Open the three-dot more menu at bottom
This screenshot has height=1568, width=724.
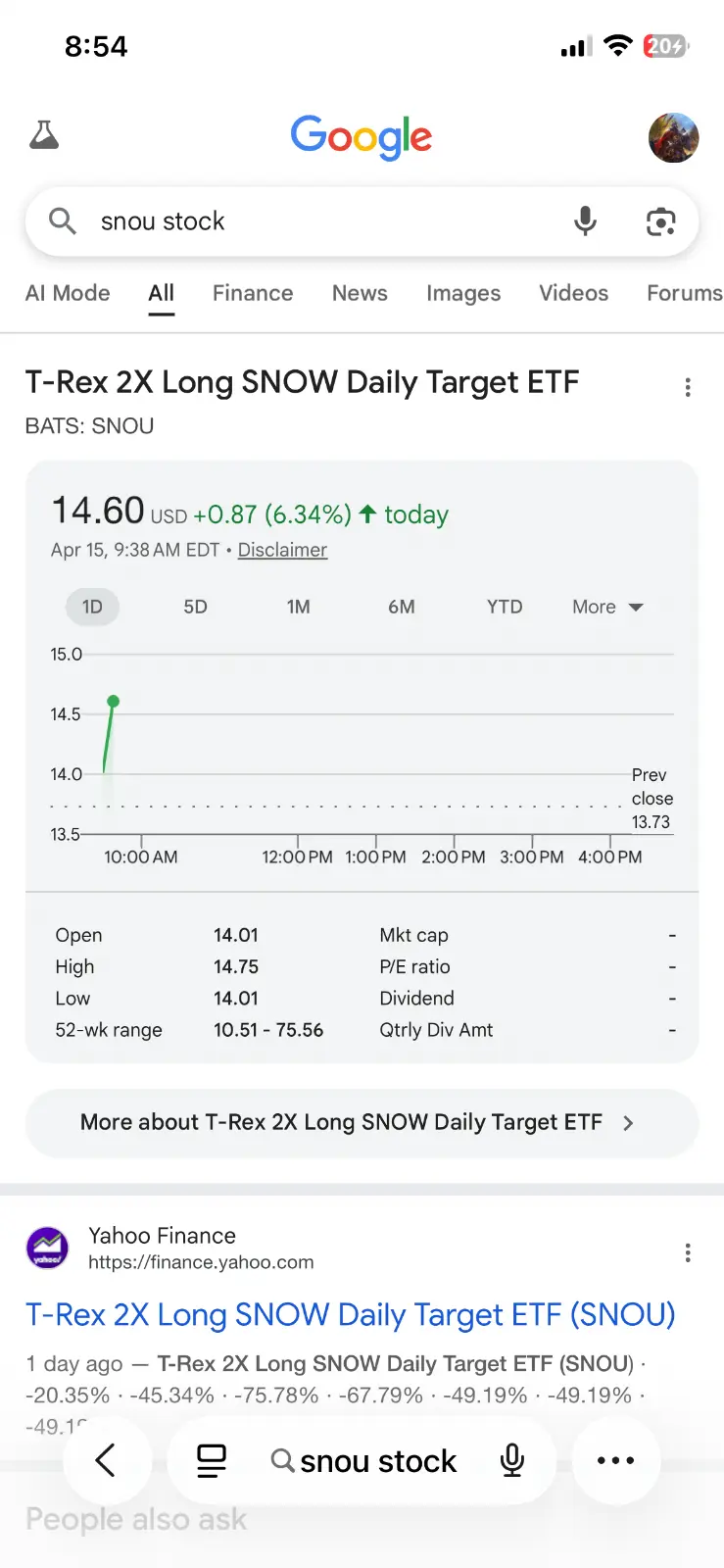coord(615,1460)
